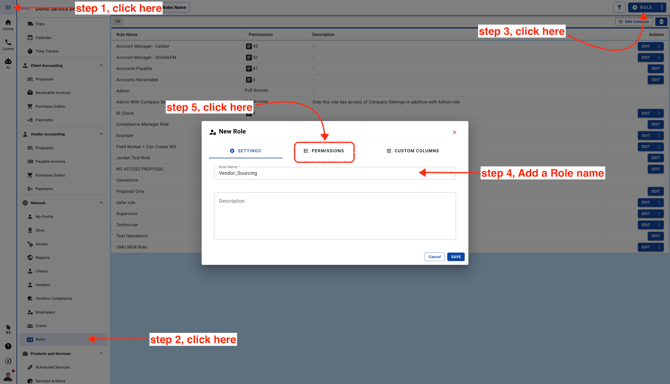Viewport: 670px width, 384px height.
Task: Open more actions menu for UMG MGR Role
Action: point(659,247)
